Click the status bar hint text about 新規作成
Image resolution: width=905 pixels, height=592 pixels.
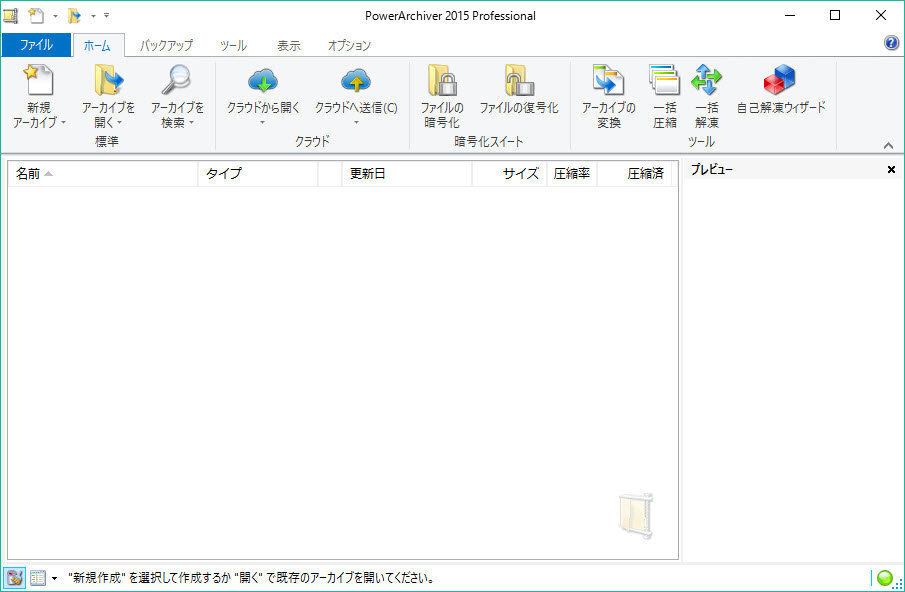point(250,578)
